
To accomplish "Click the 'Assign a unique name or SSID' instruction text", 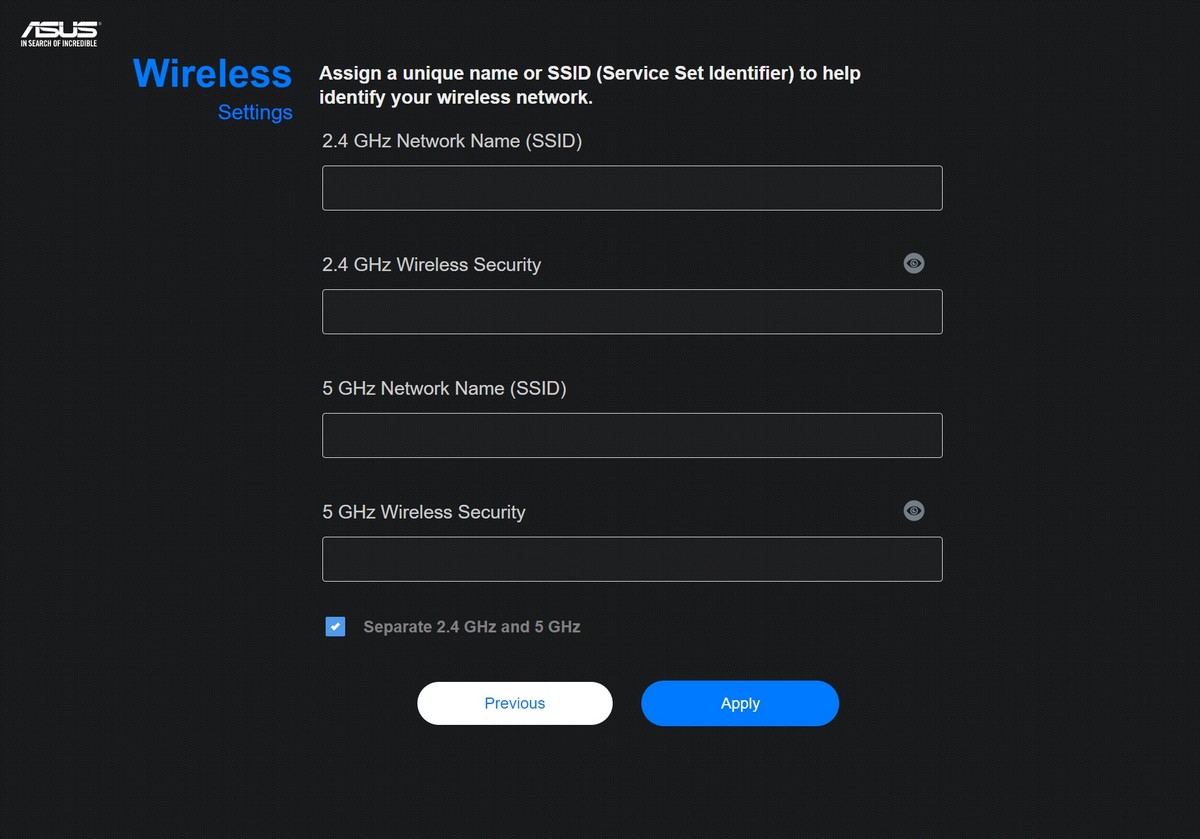I will (x=590, y=74).
